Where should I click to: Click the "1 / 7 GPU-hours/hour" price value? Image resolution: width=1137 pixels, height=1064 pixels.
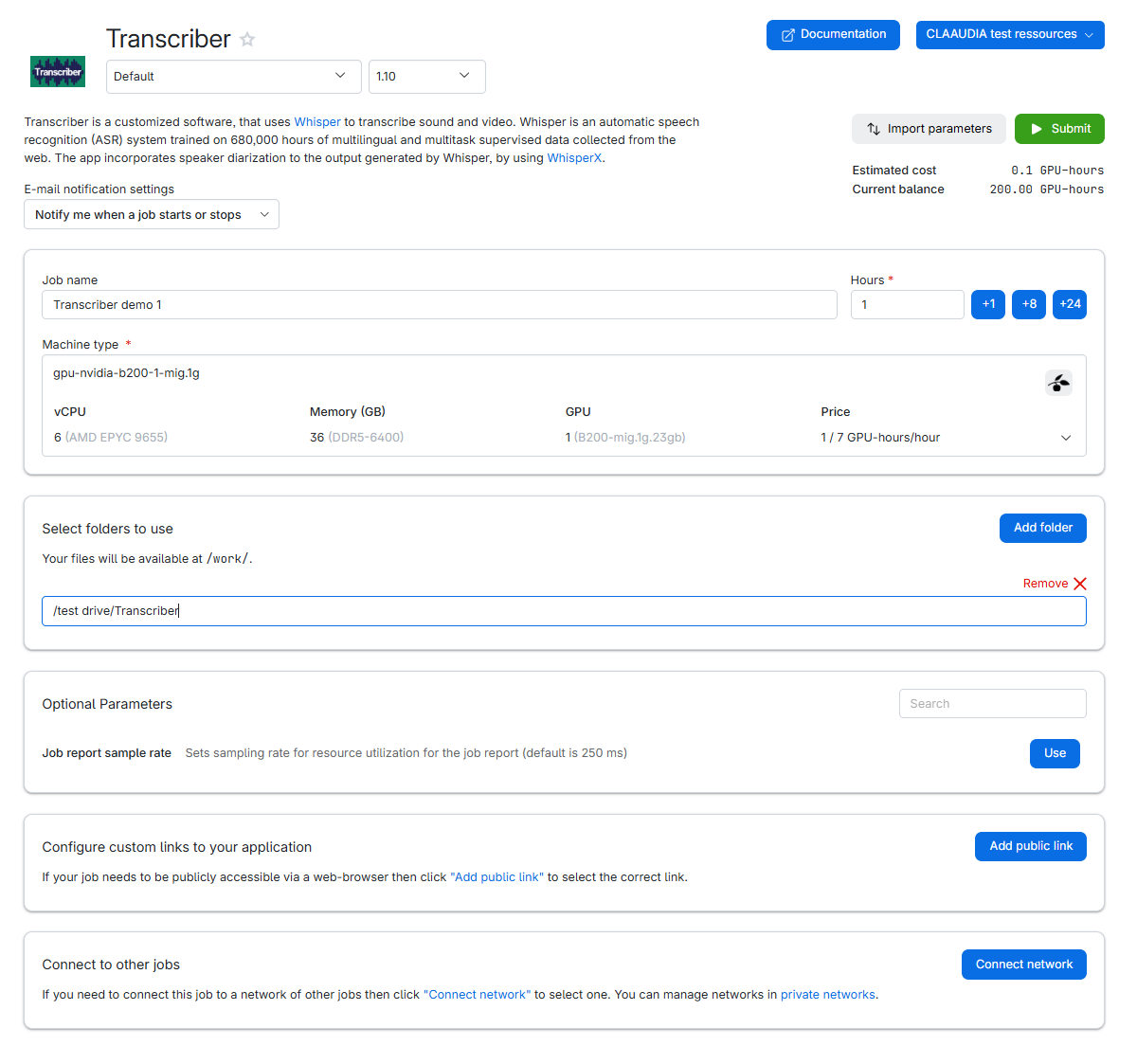click(880, 438)
